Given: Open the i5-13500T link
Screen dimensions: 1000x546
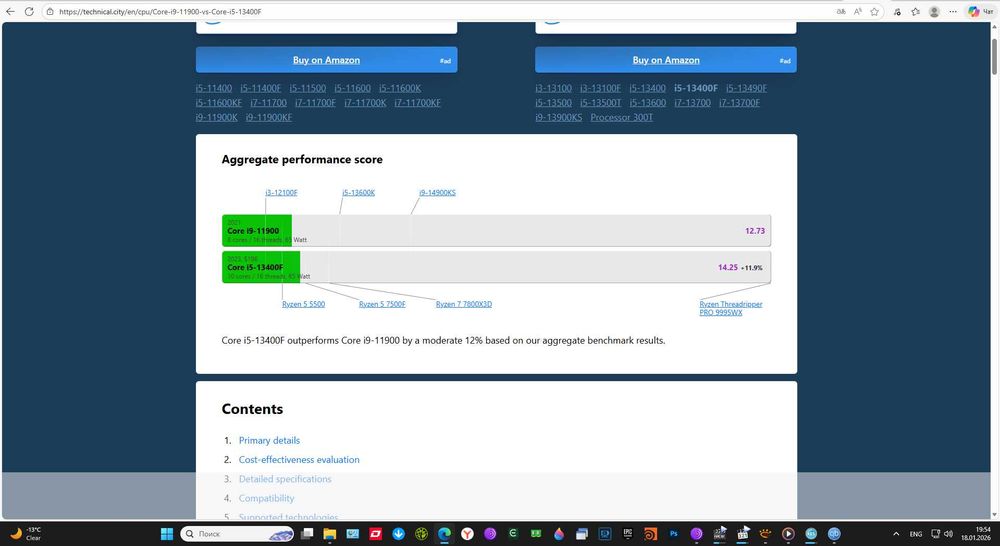Looking at the screenshot, I should (x=600, y=103).
